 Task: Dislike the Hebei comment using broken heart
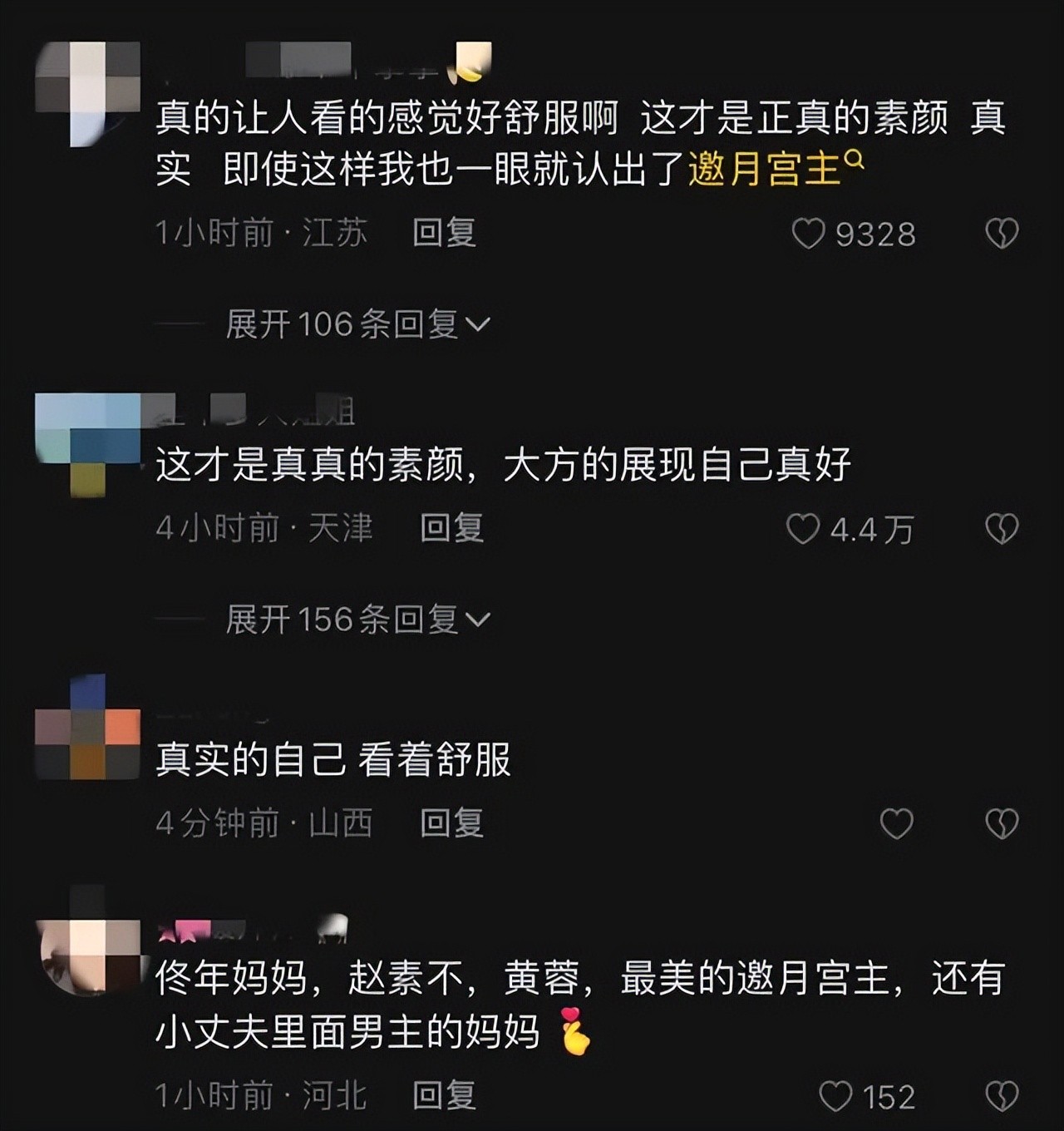pyautogui.click(x=1002, y=1097)
